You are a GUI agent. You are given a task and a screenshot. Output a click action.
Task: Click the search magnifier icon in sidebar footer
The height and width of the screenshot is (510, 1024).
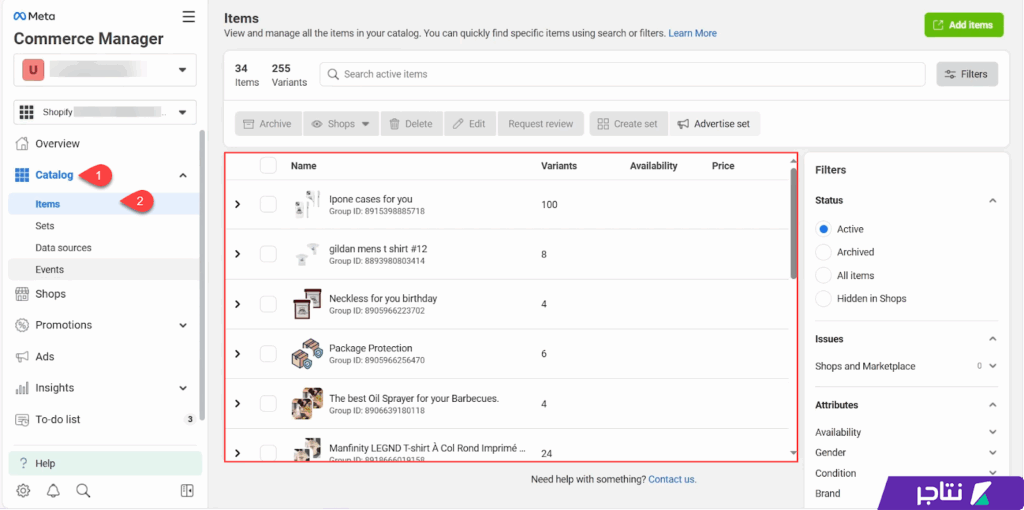(83, 490)
